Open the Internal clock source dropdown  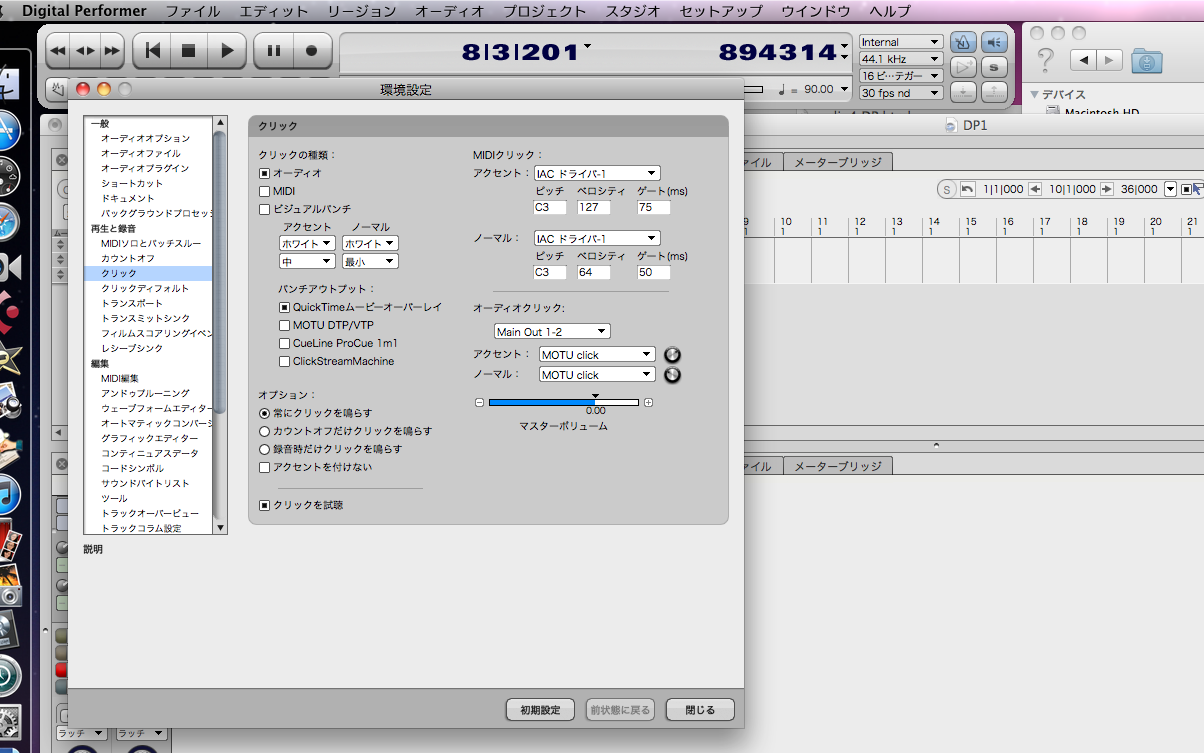tap(901, 42)
